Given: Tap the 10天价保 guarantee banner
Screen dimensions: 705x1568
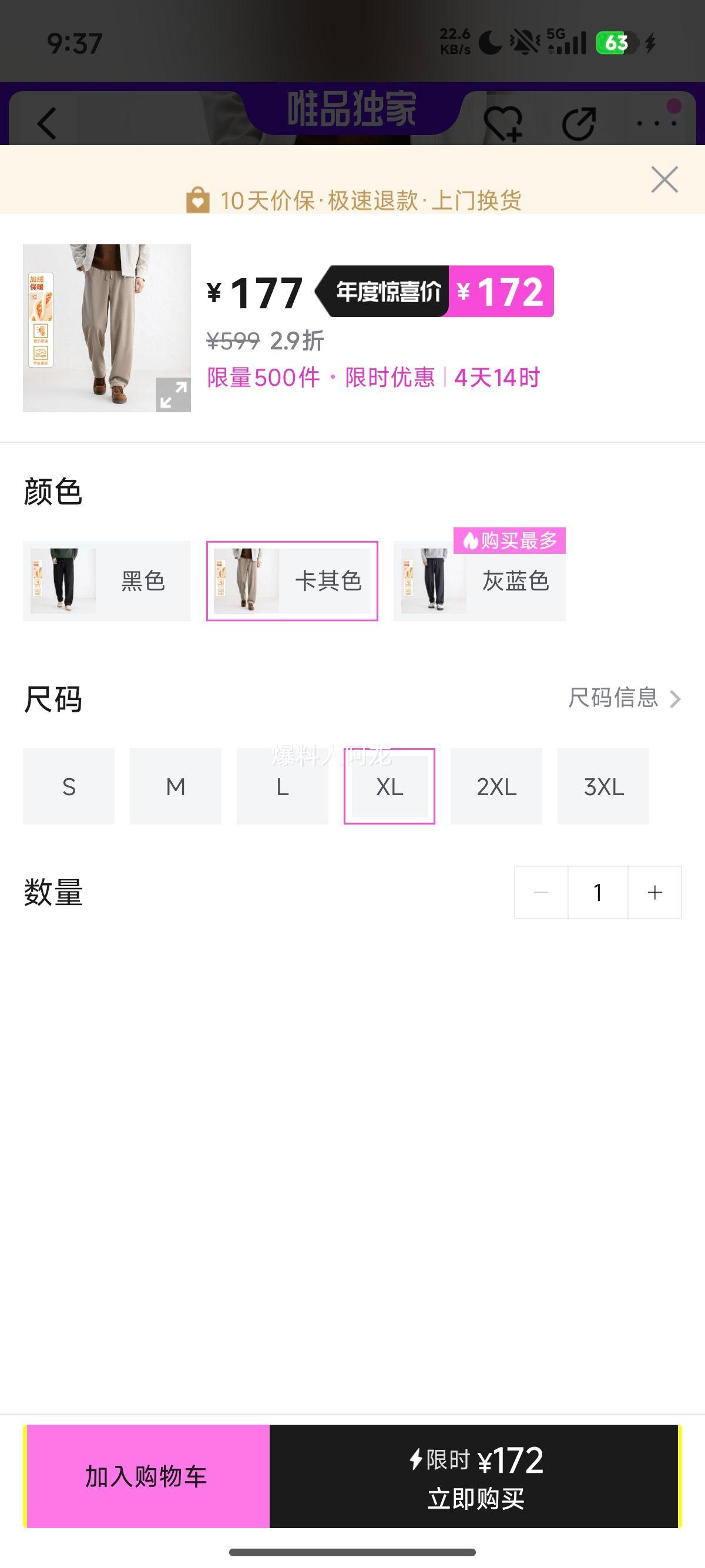Looking at the screenshot, I should (x=353, y=200).
